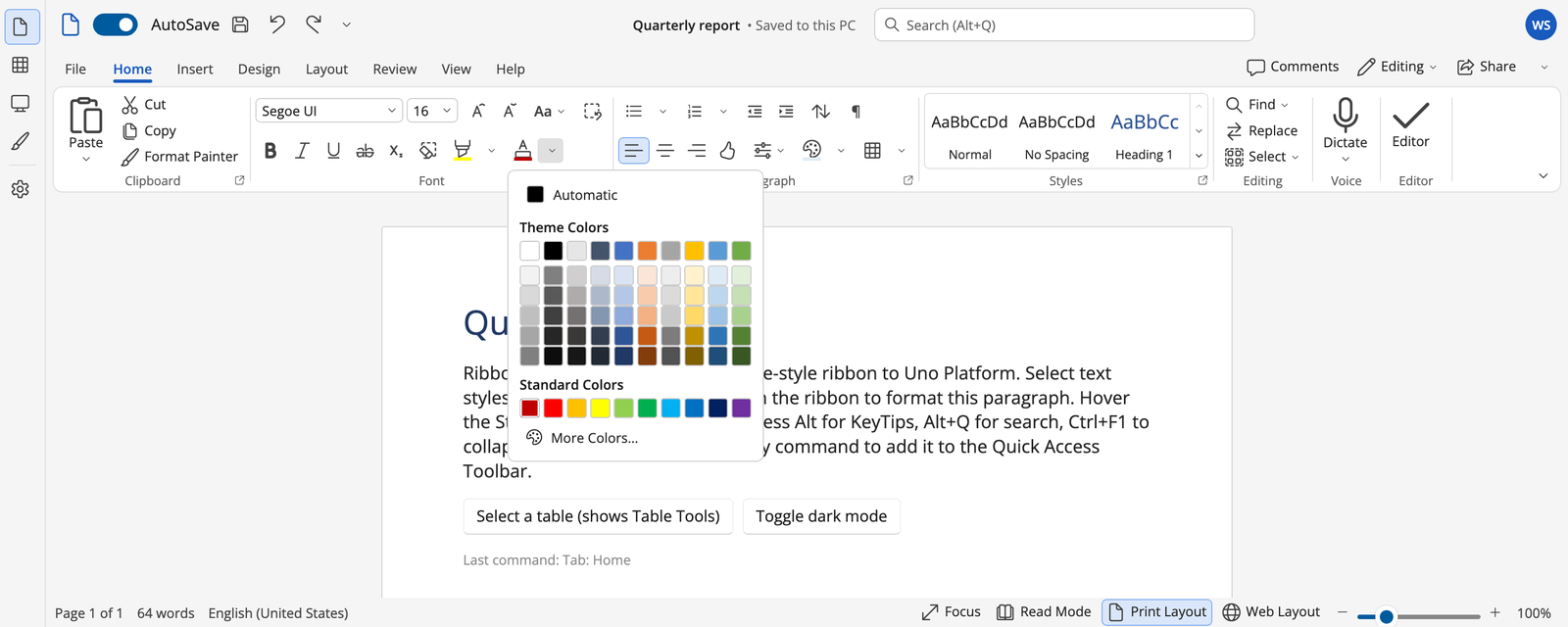Screen dimensions: 1568x627
Task: Click the Sort icon
Action: tap(821, 111)
